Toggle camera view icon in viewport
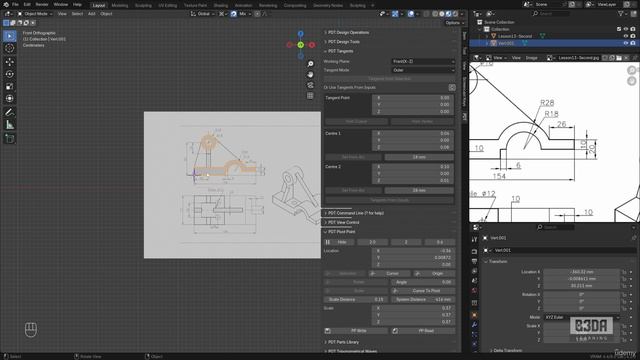The width and height of the screenshot is (640, 360). coord(310,85)
